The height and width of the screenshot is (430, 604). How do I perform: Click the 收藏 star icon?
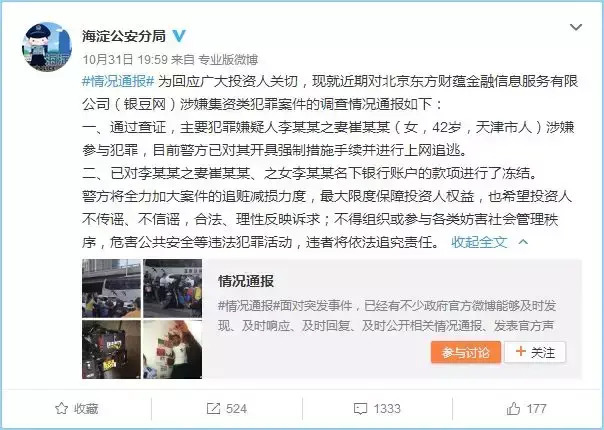click(x=61, y=408)
